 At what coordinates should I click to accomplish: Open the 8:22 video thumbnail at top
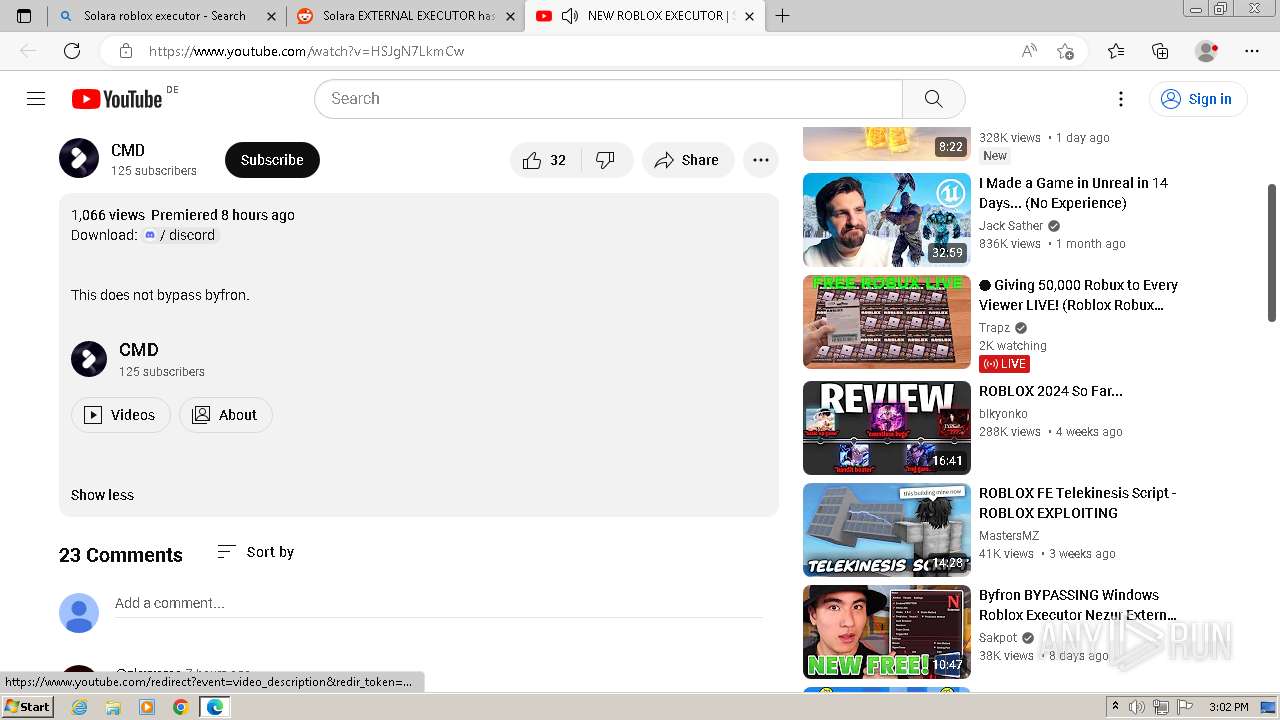click(x=887, y=144)
